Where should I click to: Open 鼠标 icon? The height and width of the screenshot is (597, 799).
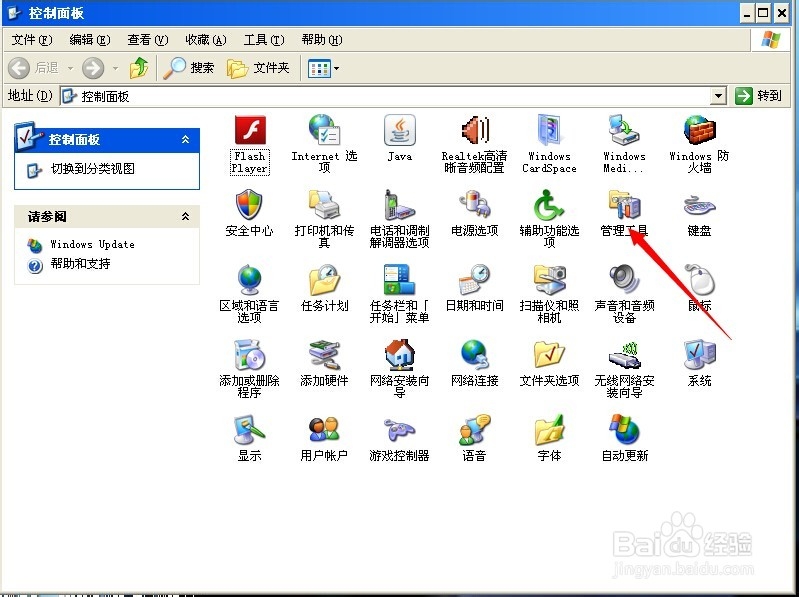pos(699,280)
